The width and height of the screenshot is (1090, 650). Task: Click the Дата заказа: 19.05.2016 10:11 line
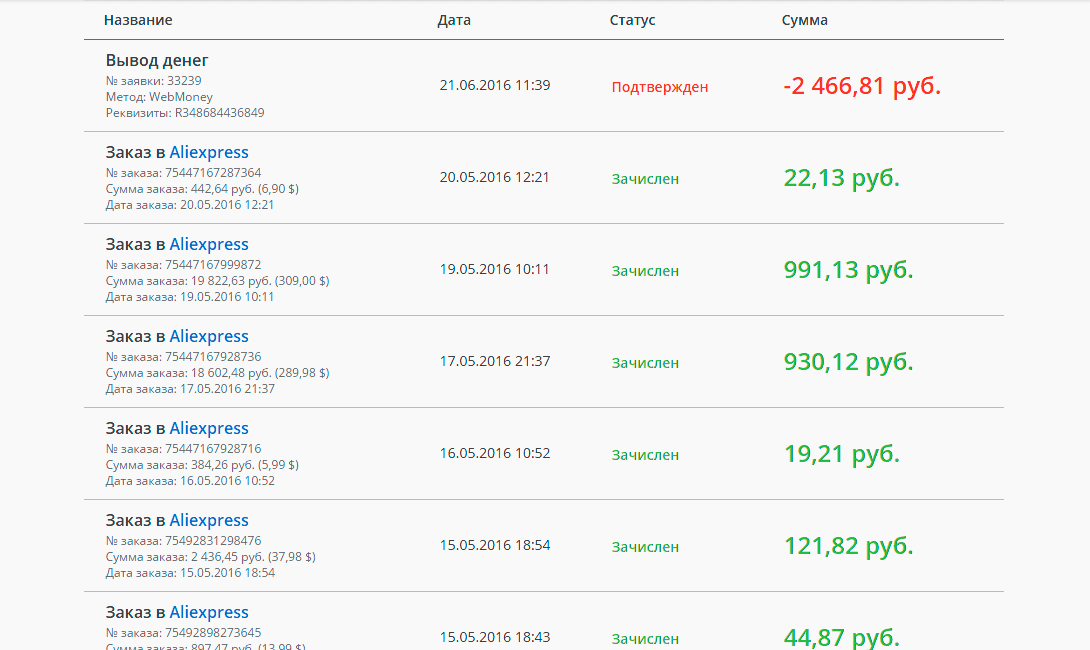click(190, 297)
